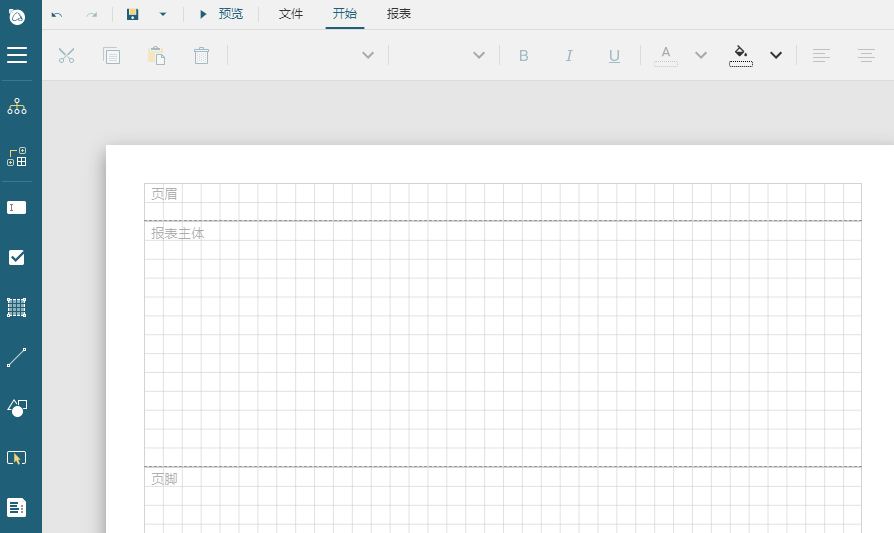Open the 文件 tab

[x=291, y=14]
